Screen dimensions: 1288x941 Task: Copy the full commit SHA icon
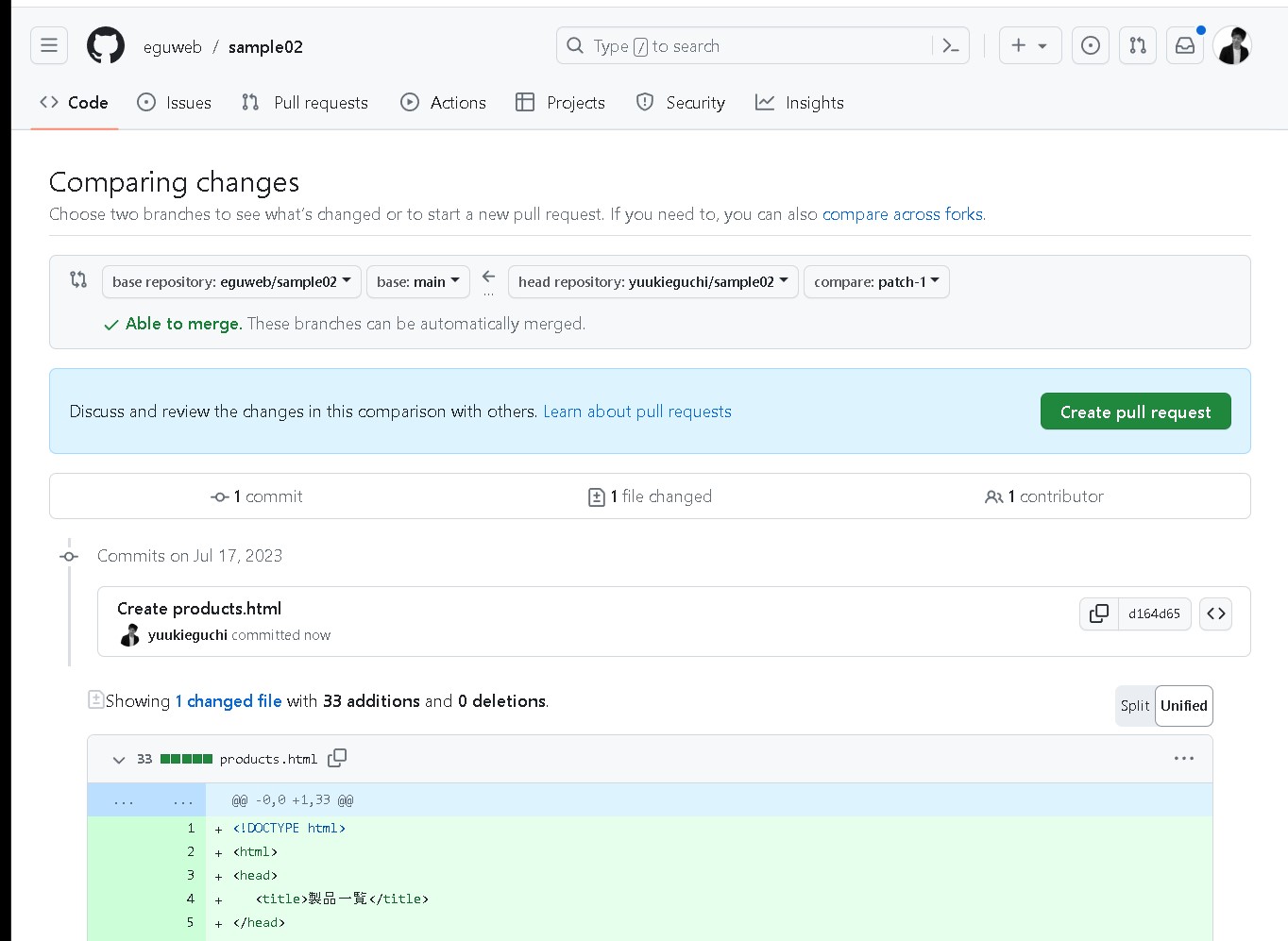[1098, 613]
